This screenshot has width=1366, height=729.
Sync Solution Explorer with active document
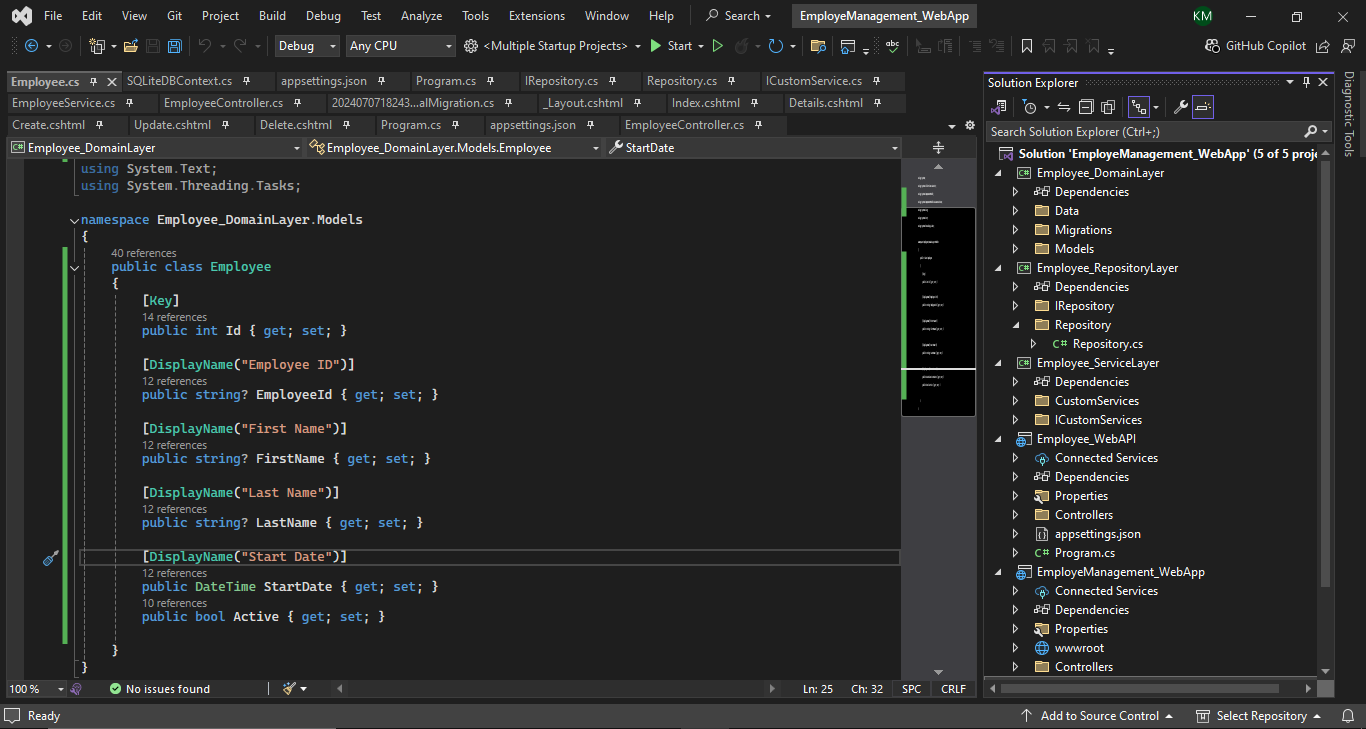coord(1064,106)
